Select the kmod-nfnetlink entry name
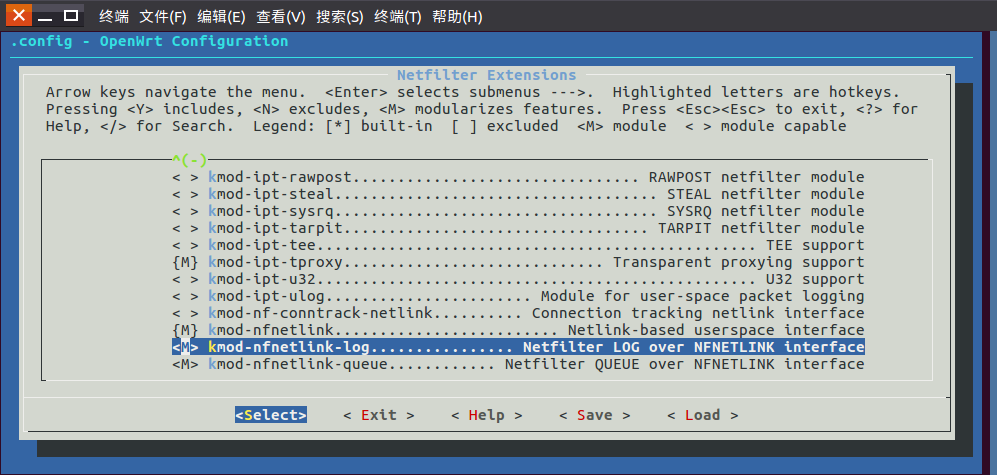The height and width of the screenshot is (475, 997). click(271, 331)
